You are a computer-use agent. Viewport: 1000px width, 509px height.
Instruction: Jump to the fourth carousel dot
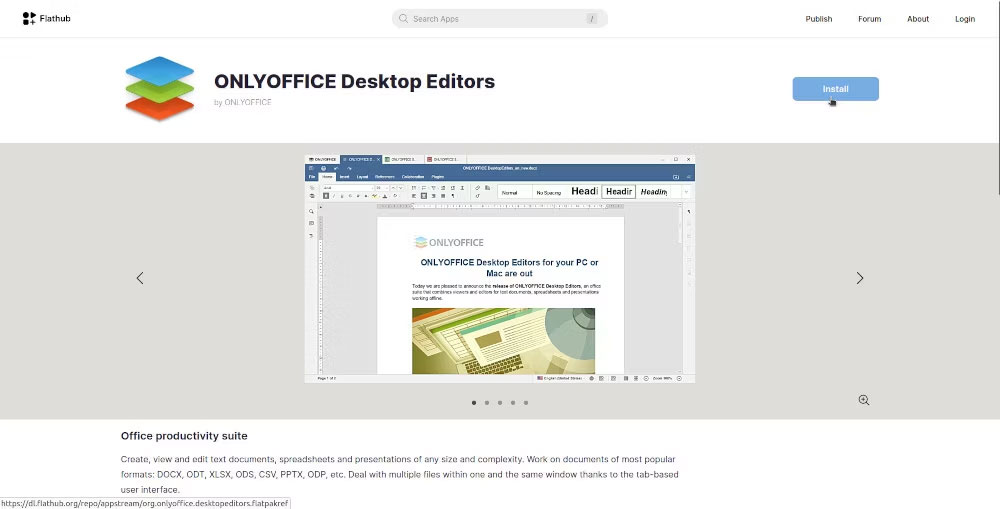[513, 402]
